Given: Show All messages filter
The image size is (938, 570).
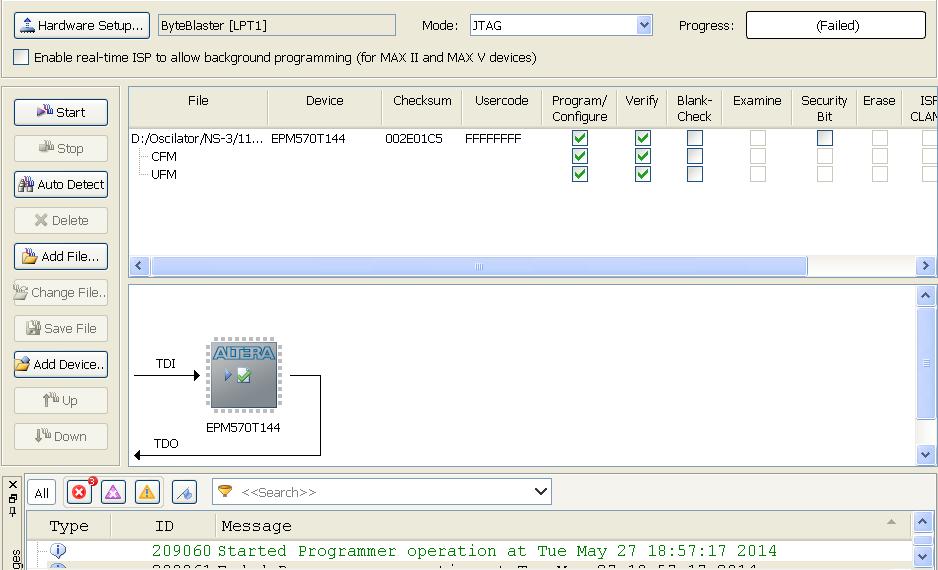Looking at the screenshot, I should coord(42,493).
